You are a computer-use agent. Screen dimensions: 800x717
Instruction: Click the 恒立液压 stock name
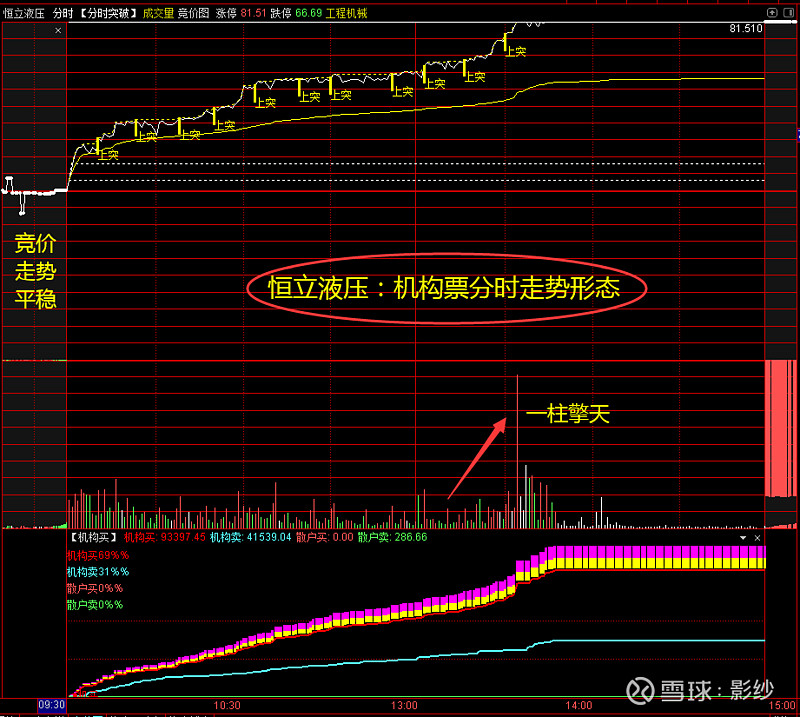click(x=23, y=13)
